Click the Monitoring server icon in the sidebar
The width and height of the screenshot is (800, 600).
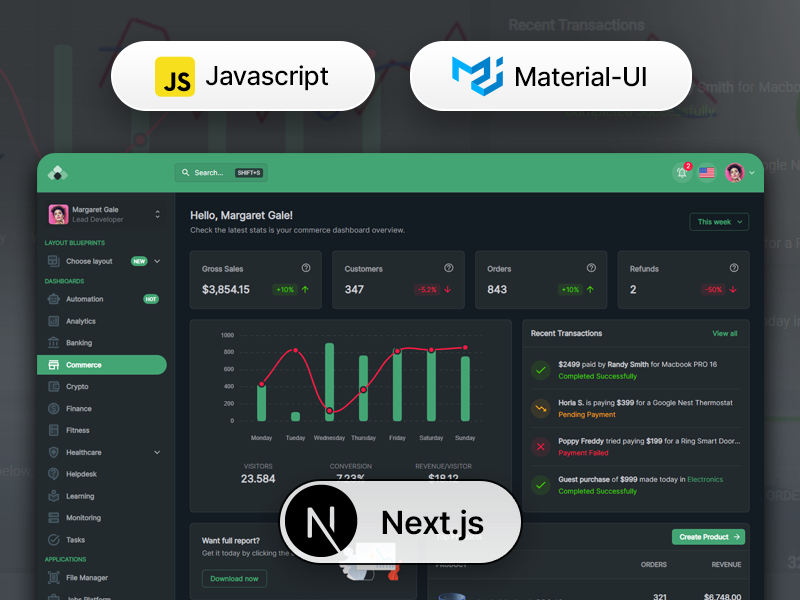coord(54,517)
